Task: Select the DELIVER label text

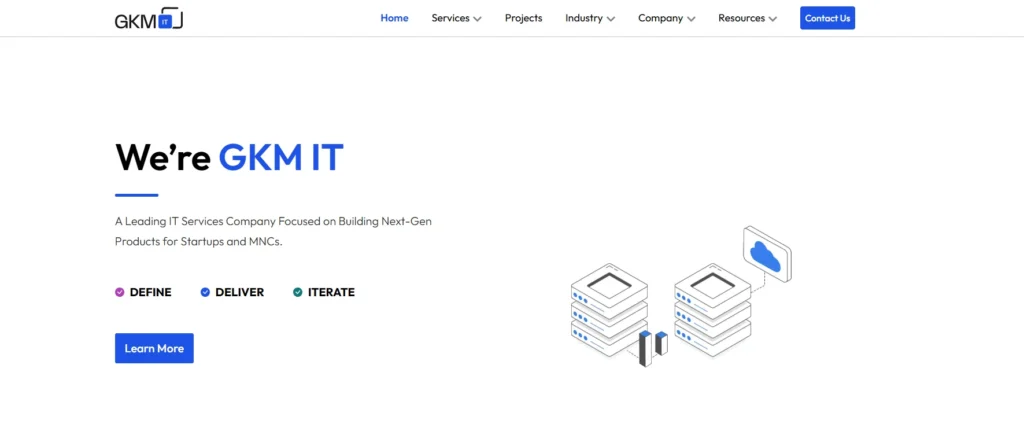Action: coord(240,292)
